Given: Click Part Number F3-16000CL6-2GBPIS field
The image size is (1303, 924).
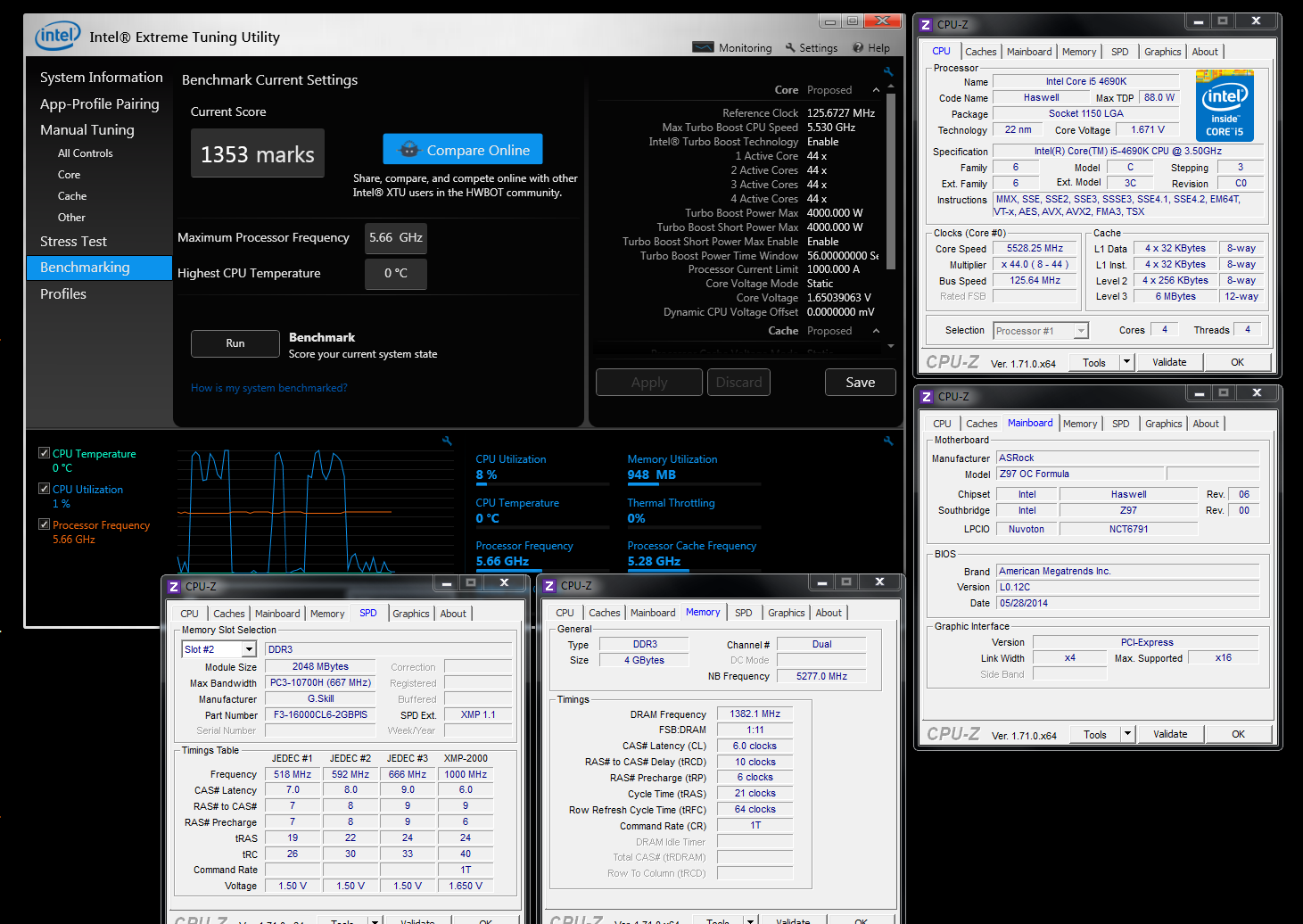Looking at the screenshot, I should 320,714.
